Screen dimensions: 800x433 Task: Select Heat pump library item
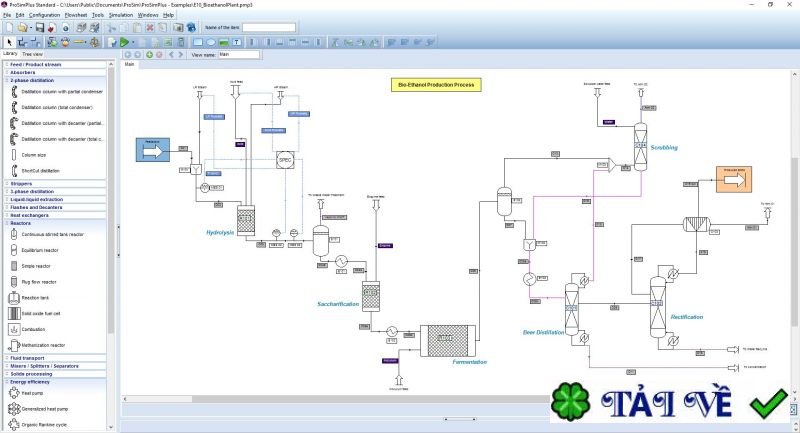pyautogui.click(x=32, y=393)
